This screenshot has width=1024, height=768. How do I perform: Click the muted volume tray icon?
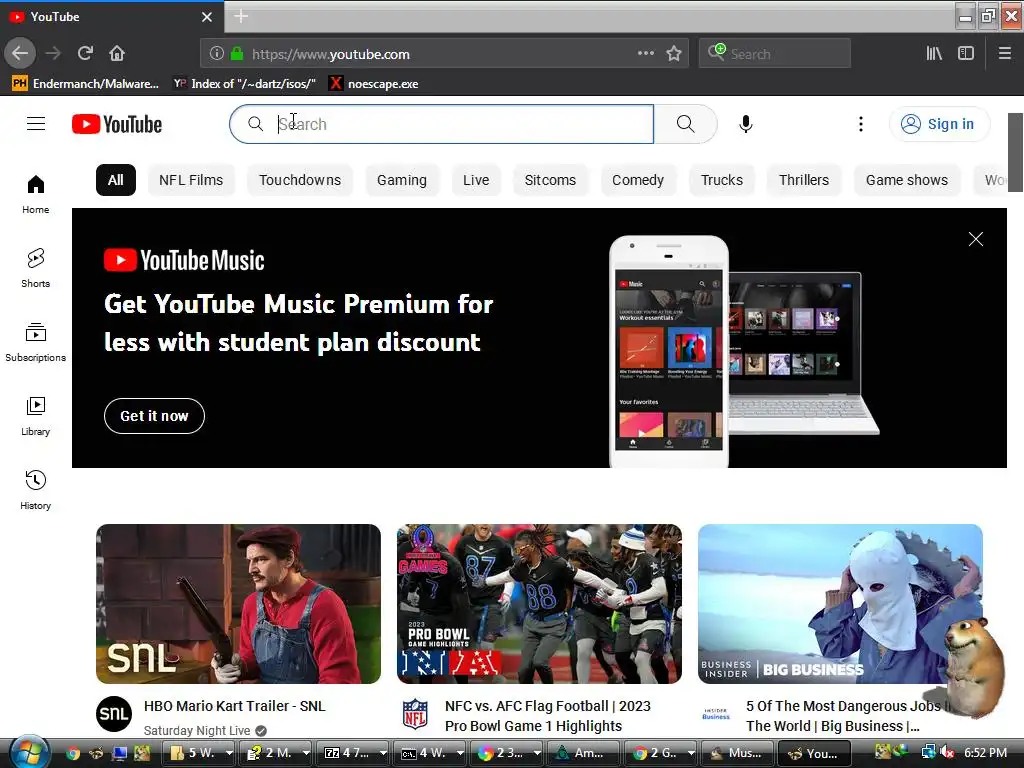(946, 753)
